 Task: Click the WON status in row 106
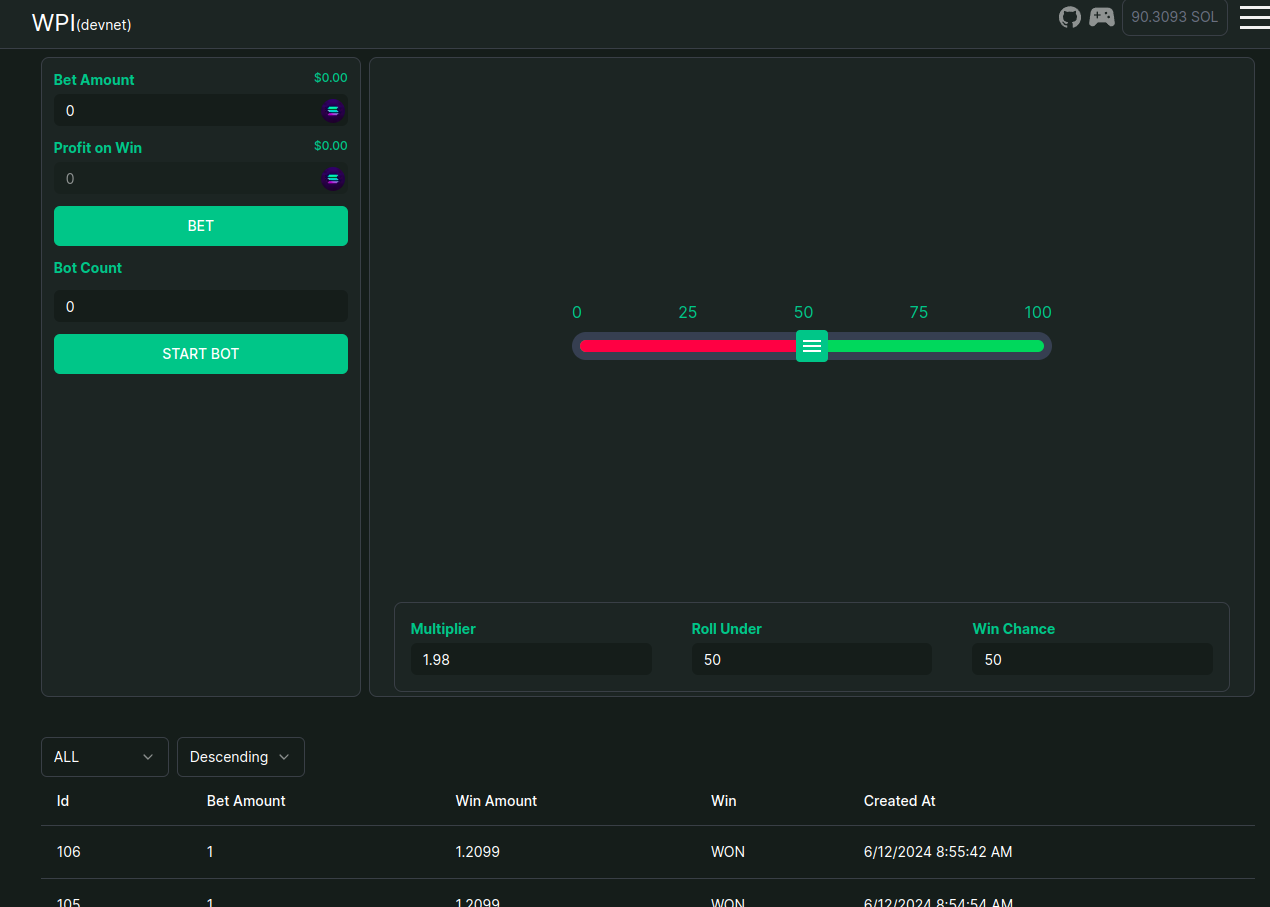(x=728, y=852)
